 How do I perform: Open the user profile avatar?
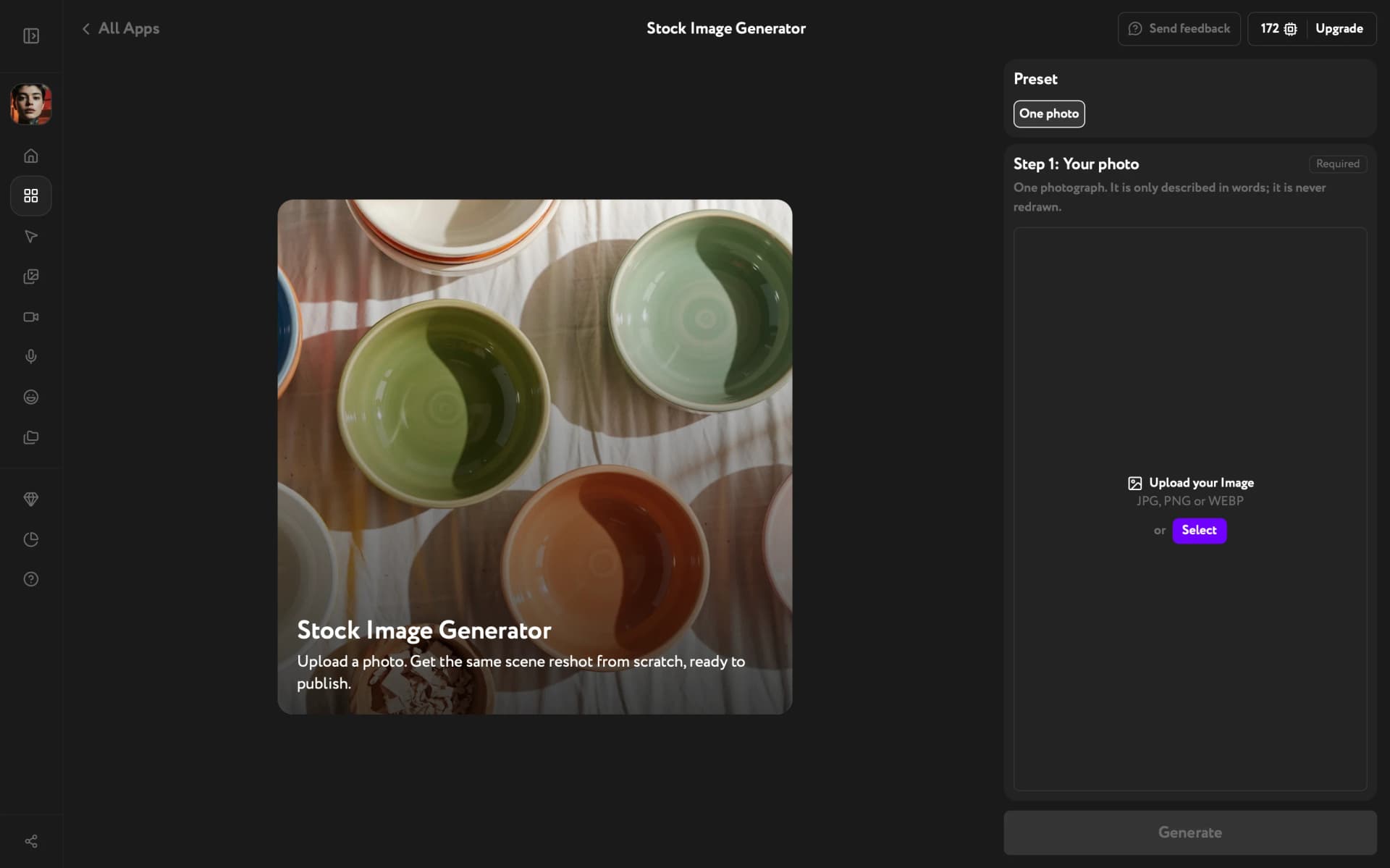click(31, 104)
